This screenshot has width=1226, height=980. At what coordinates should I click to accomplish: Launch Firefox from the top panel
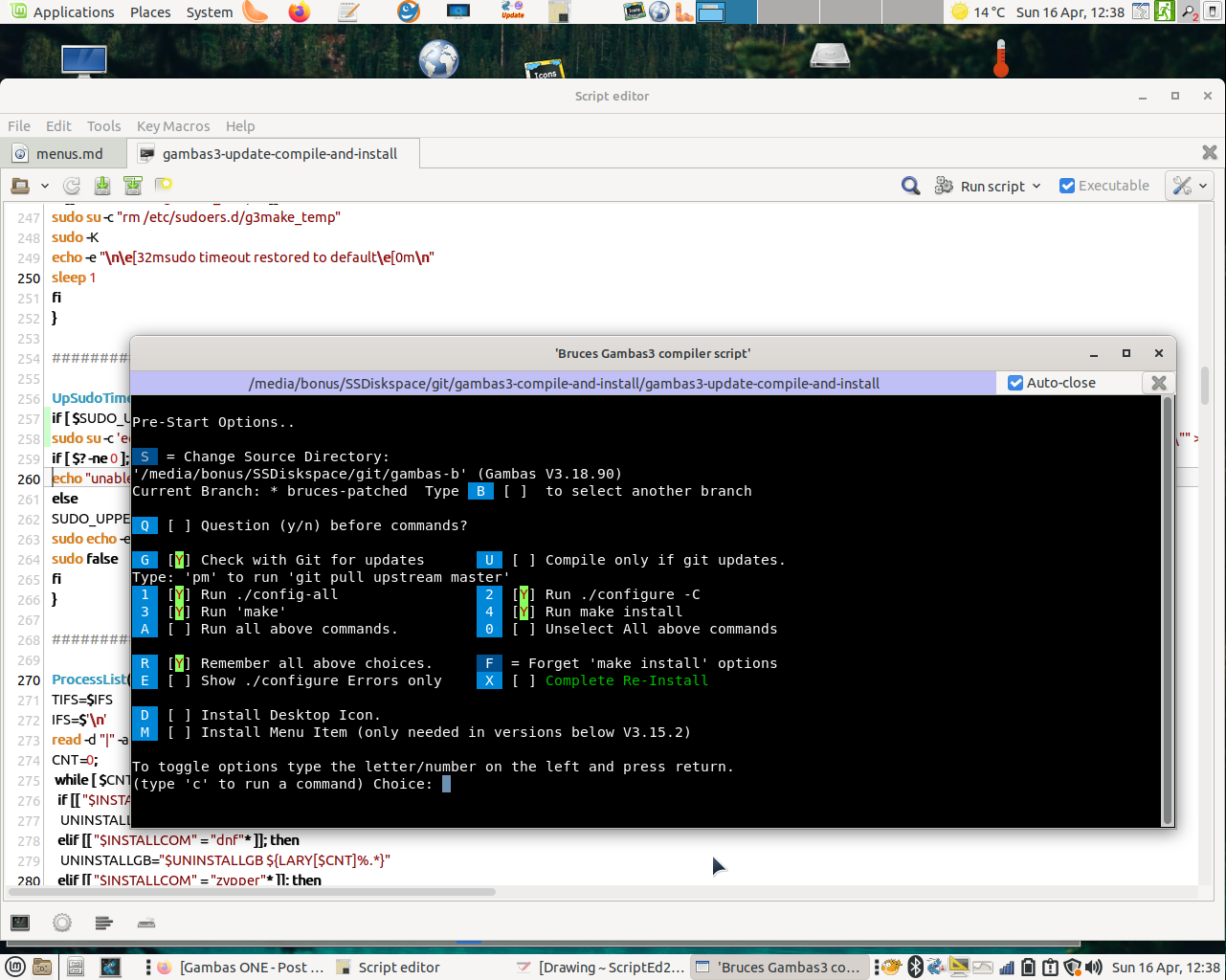[300, 12]
